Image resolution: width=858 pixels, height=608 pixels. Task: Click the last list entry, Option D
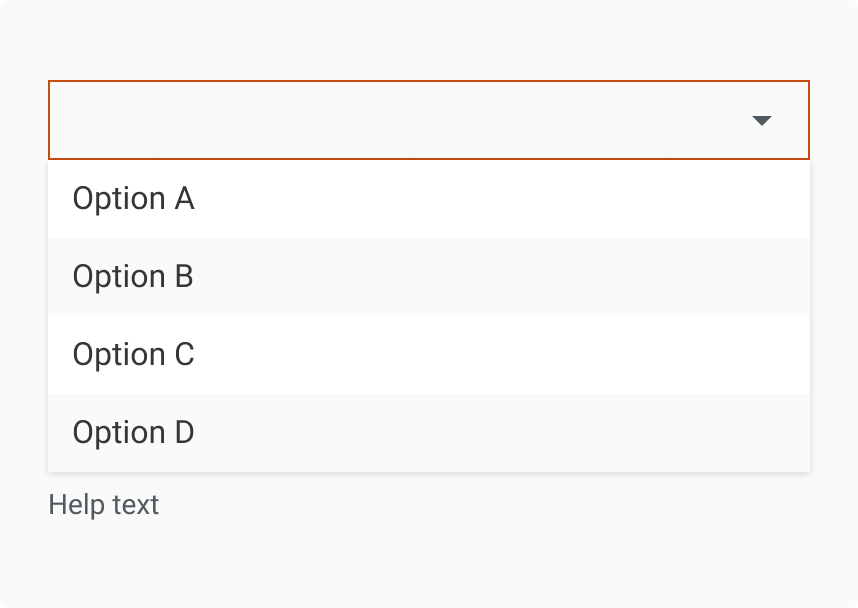[133, 433]
